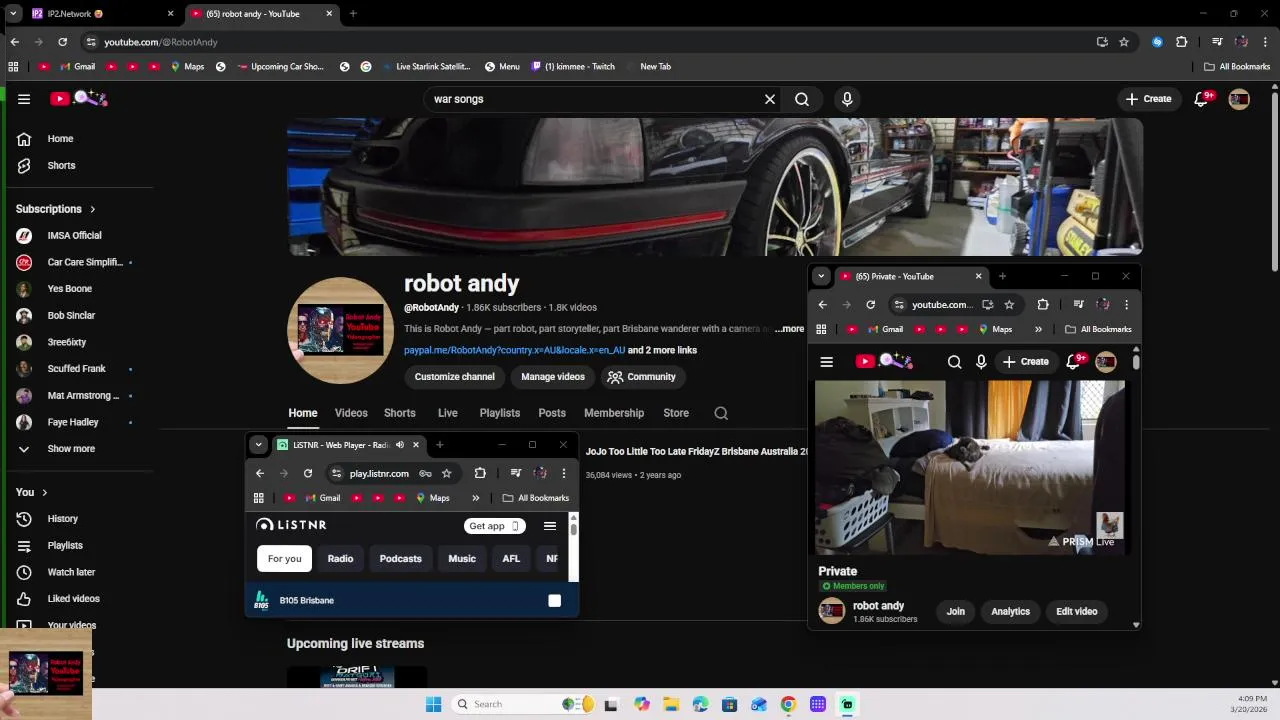Expand channel description with '...more'
This screenshot has width=1280, height=720.
click(x=789, y=329)
